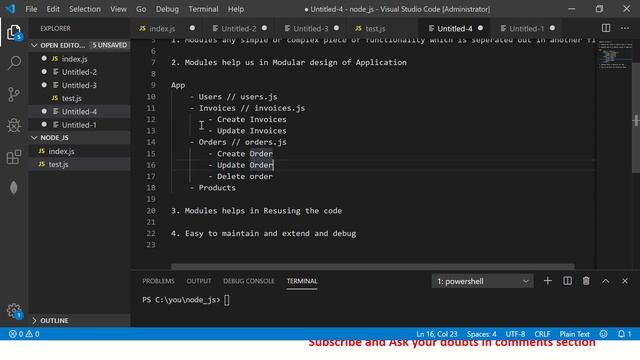Click in the PowerShell terminal prompt
The width and height of the screenshot is (640, 360).
pos(186,300)
